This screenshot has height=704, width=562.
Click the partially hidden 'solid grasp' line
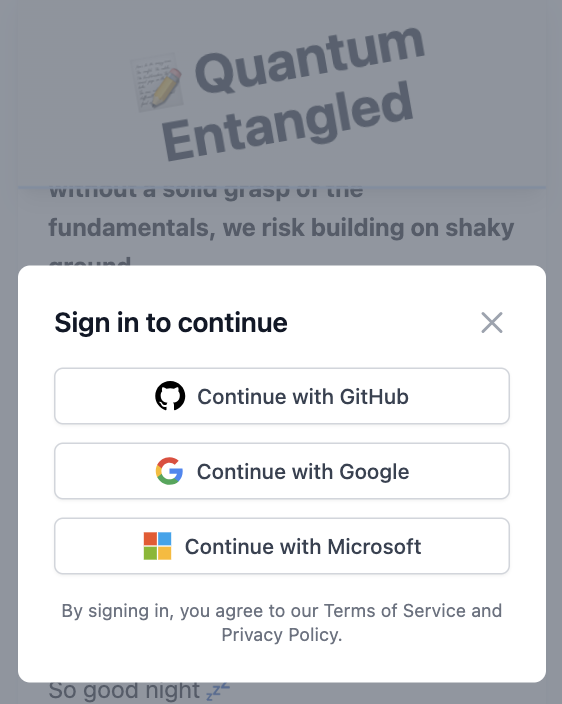pyautogui.click(x=206, y=191)
